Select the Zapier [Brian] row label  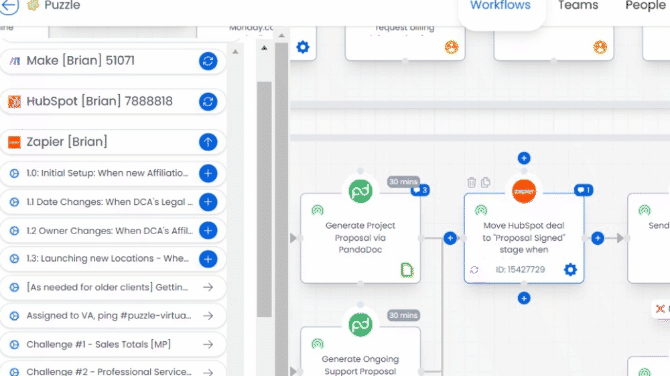(x=67, y=141)
